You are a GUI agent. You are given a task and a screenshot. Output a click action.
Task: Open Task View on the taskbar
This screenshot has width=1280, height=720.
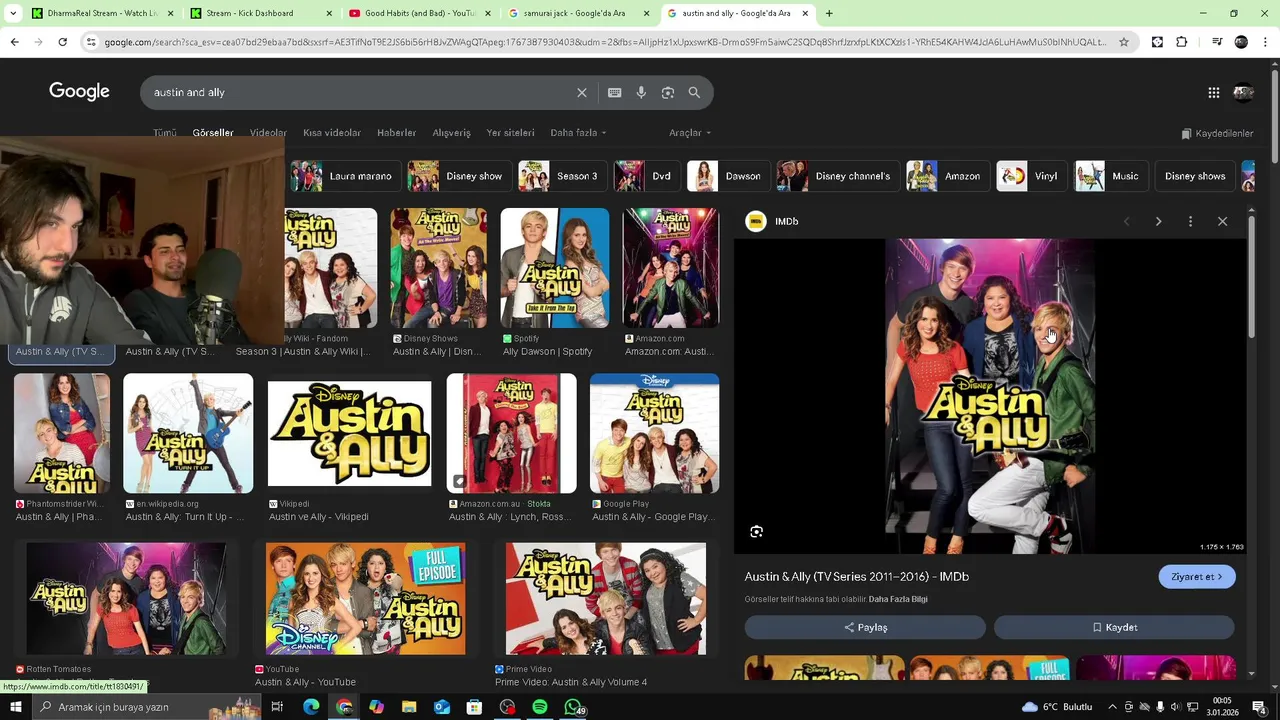tap(277, 707)
